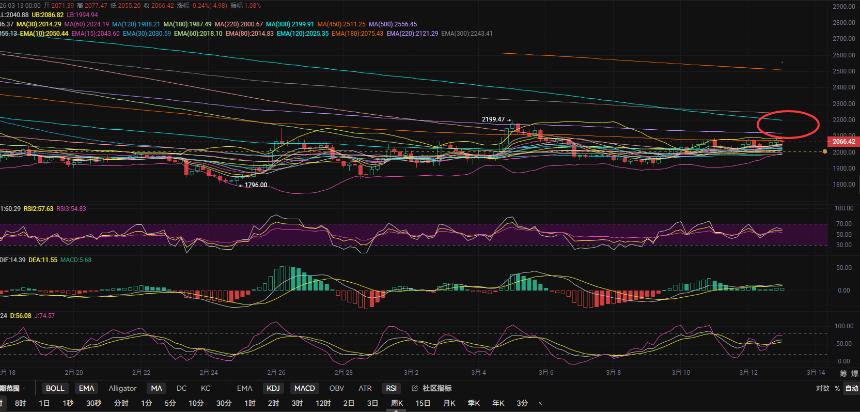Toggle the 自动 auto-scale button
This screenshot has width=860, height=412.
coord(851,388)
